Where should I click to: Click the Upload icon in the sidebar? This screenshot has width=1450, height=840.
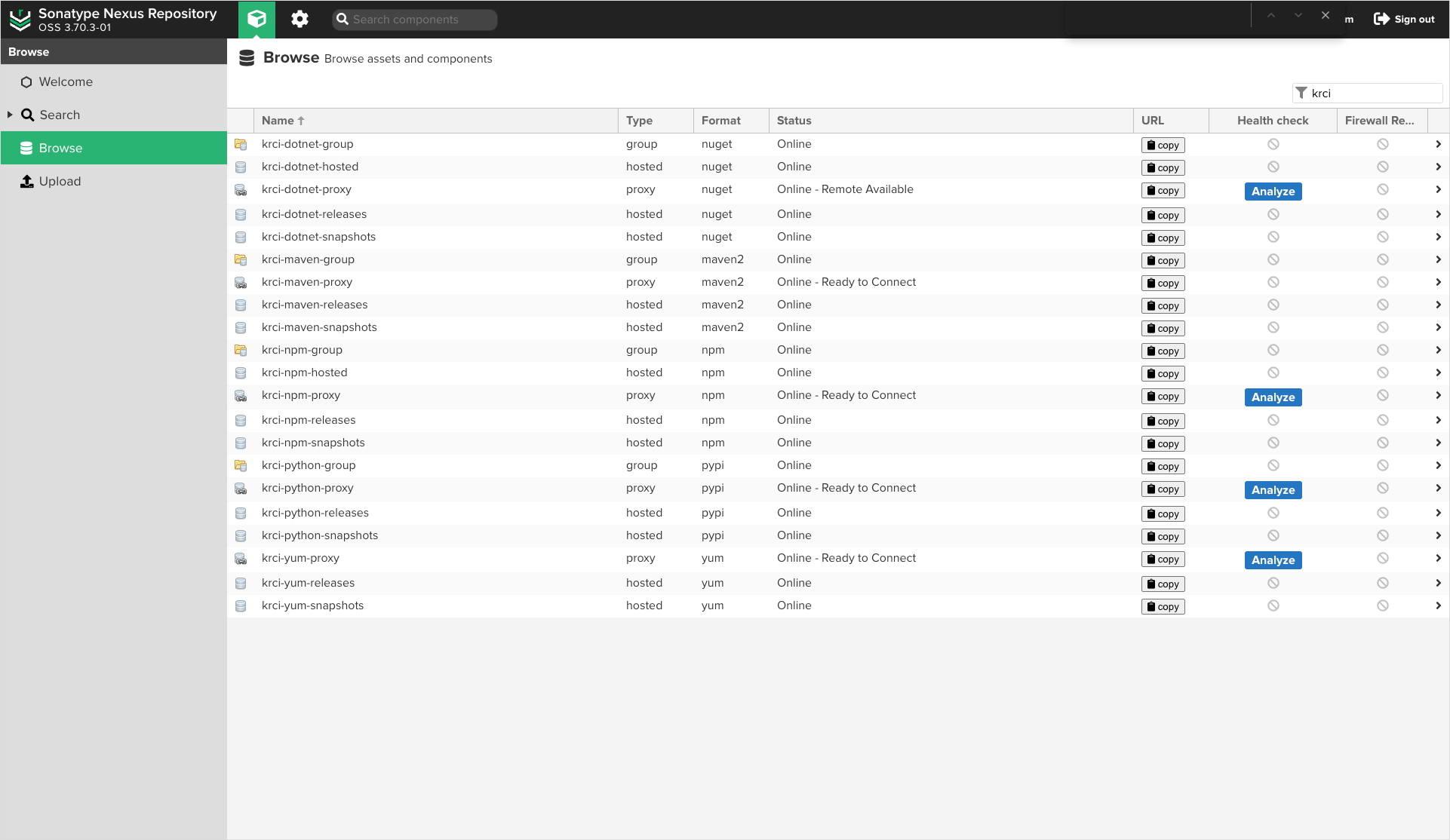26,181
